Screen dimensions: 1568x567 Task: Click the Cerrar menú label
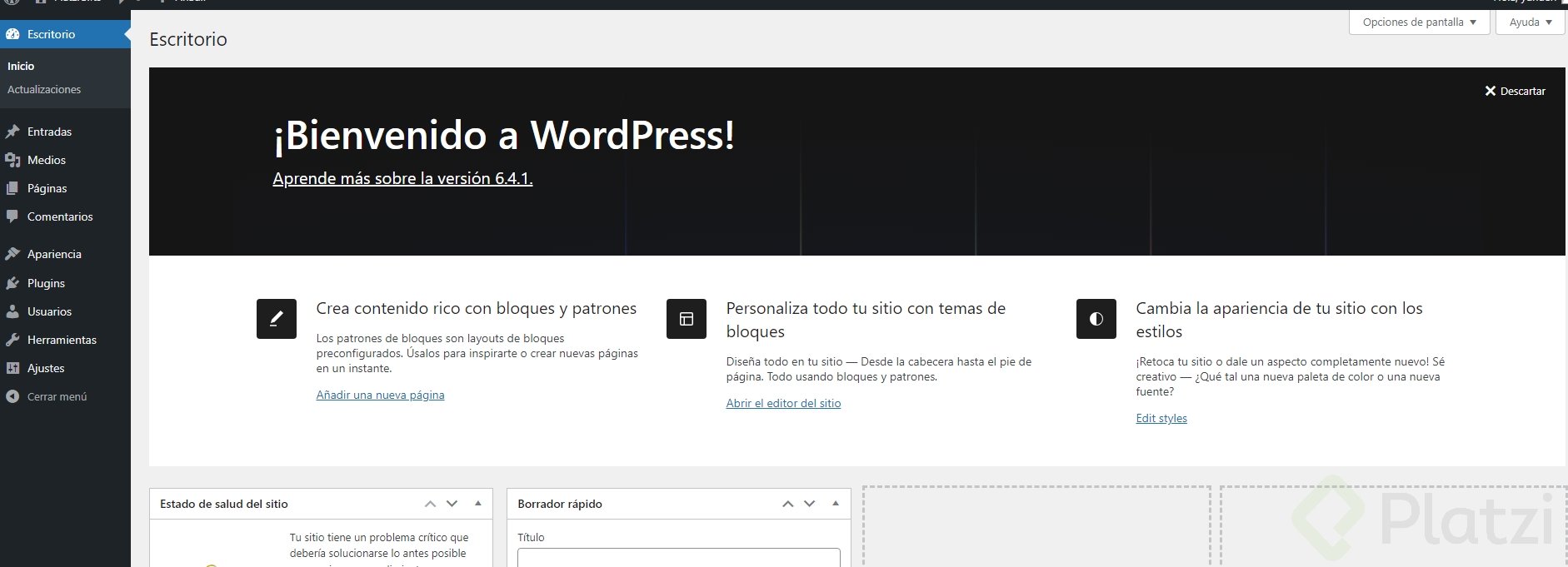[x=57, y=396]
